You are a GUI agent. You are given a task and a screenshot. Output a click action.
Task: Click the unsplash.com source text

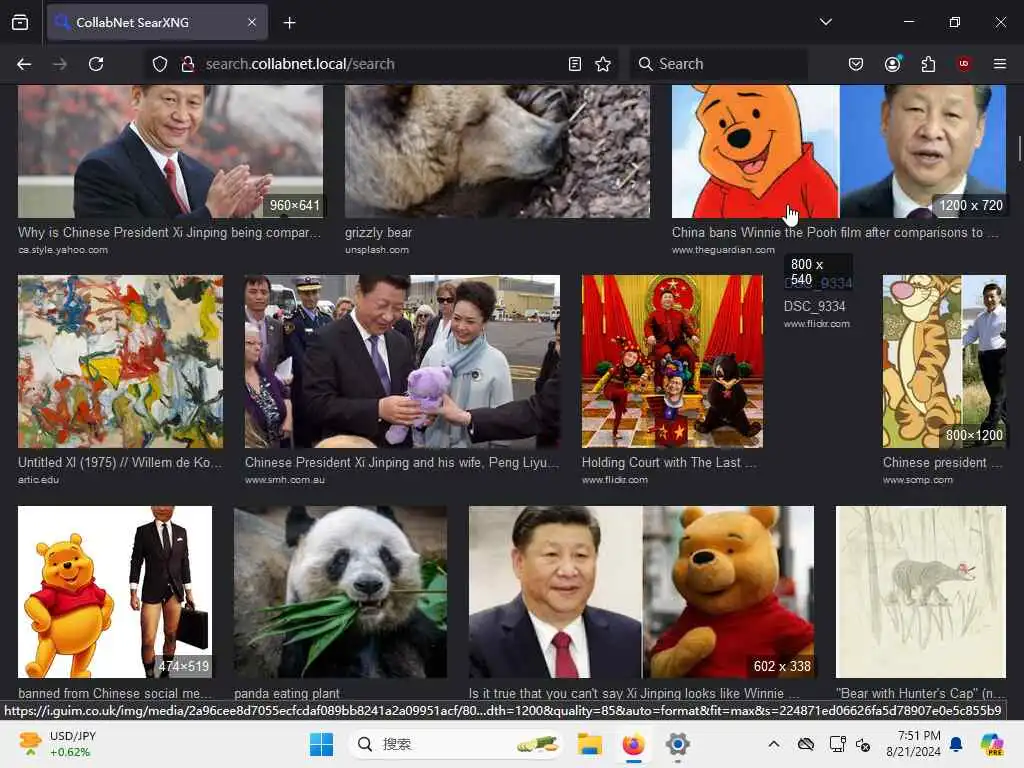377,250
